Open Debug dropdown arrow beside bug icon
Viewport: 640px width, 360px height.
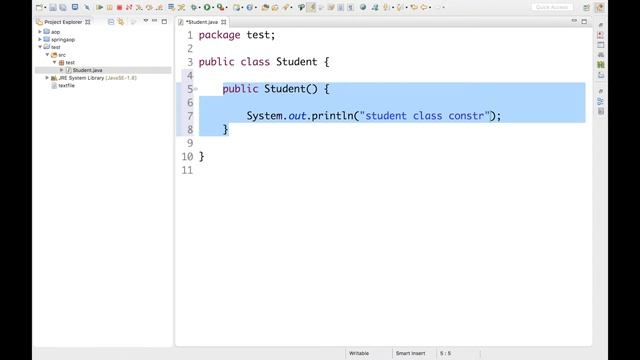[x=200, y=7]
